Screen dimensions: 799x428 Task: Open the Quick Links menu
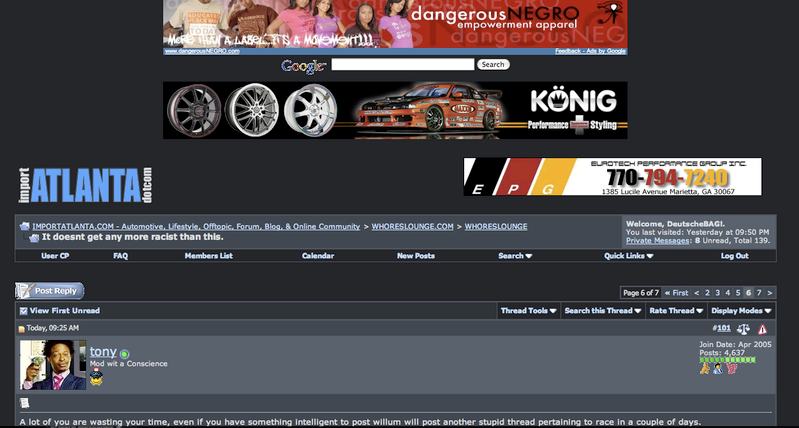[628, 256]
